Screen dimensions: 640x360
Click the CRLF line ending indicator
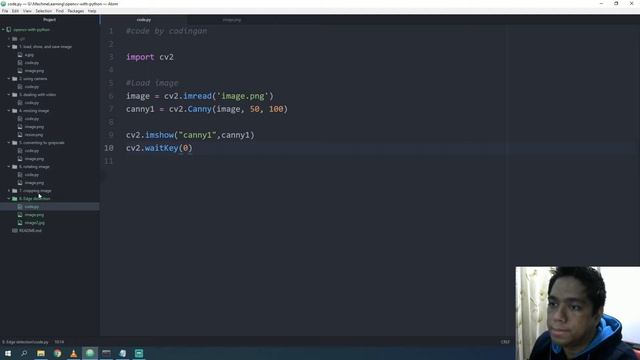[505, 342]
